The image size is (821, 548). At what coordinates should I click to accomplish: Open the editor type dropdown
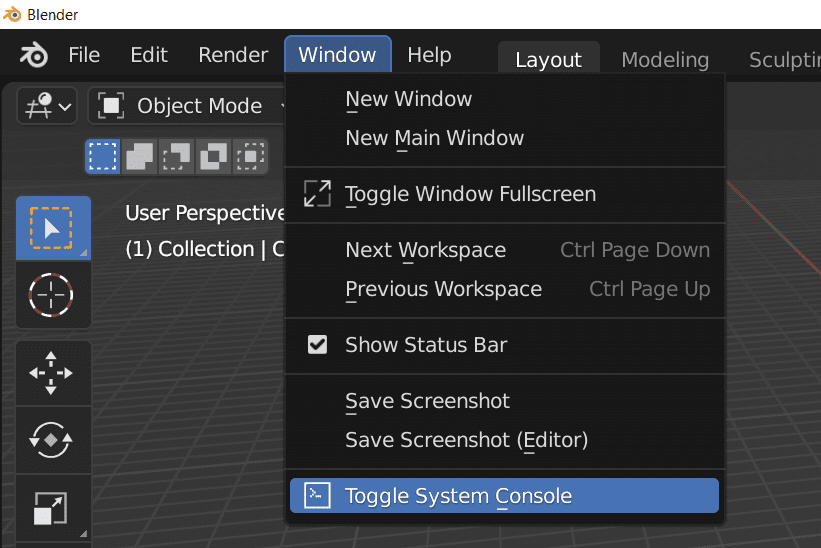[x=47, y=106]
